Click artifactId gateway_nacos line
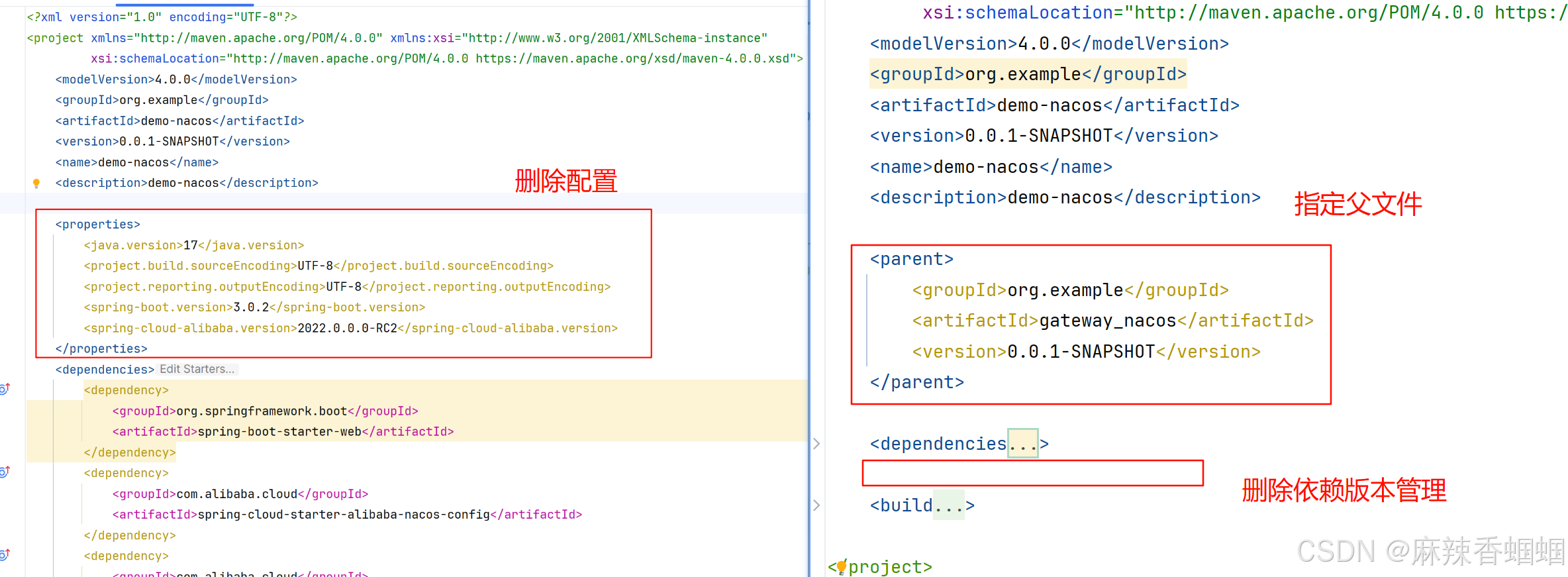 point(1113,321)
